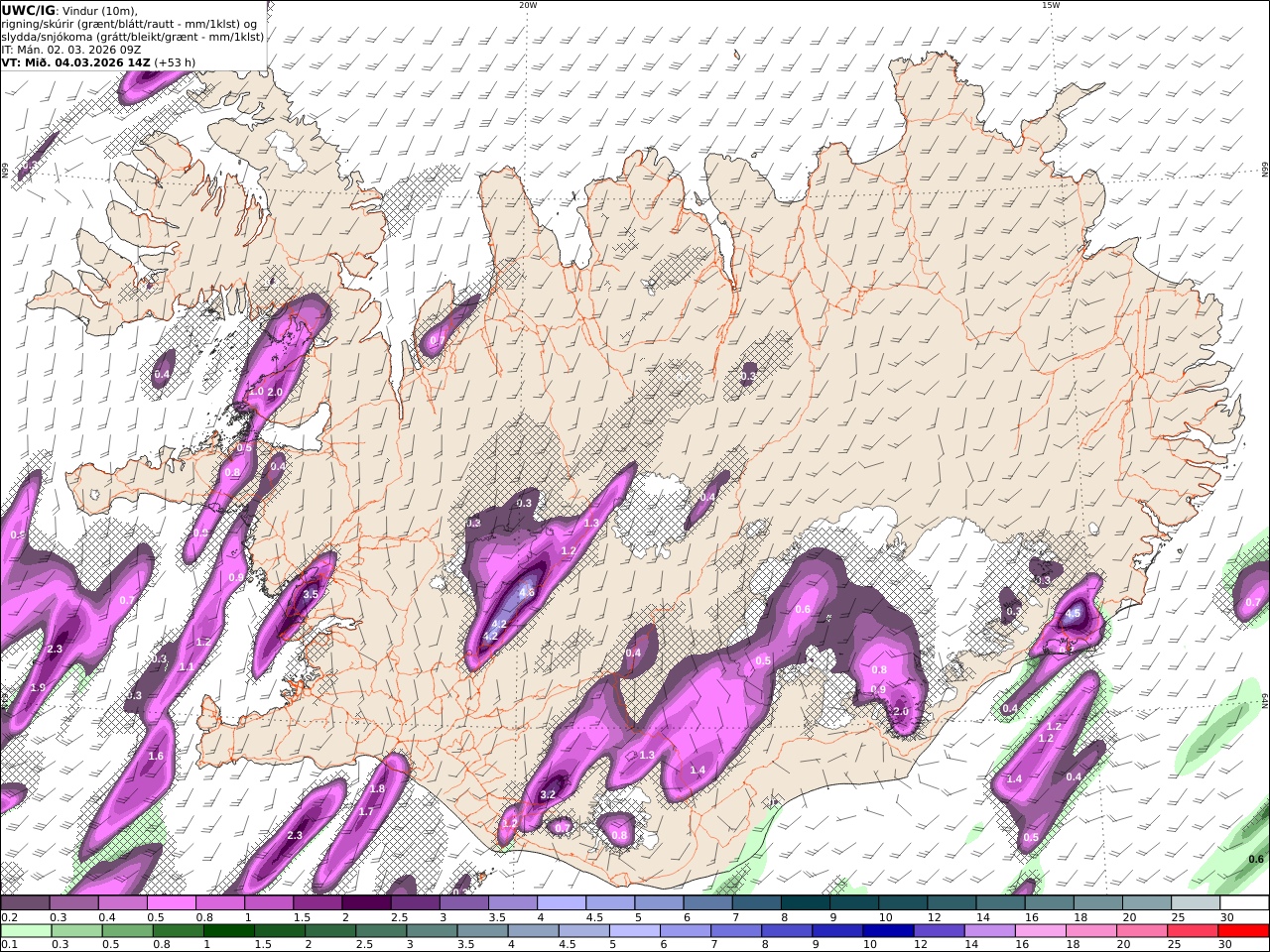This screenshot has height=952, width=1270.
Task: Select the darkest green swatch between 1 and 1.5, lower legend
Action: 228,930
